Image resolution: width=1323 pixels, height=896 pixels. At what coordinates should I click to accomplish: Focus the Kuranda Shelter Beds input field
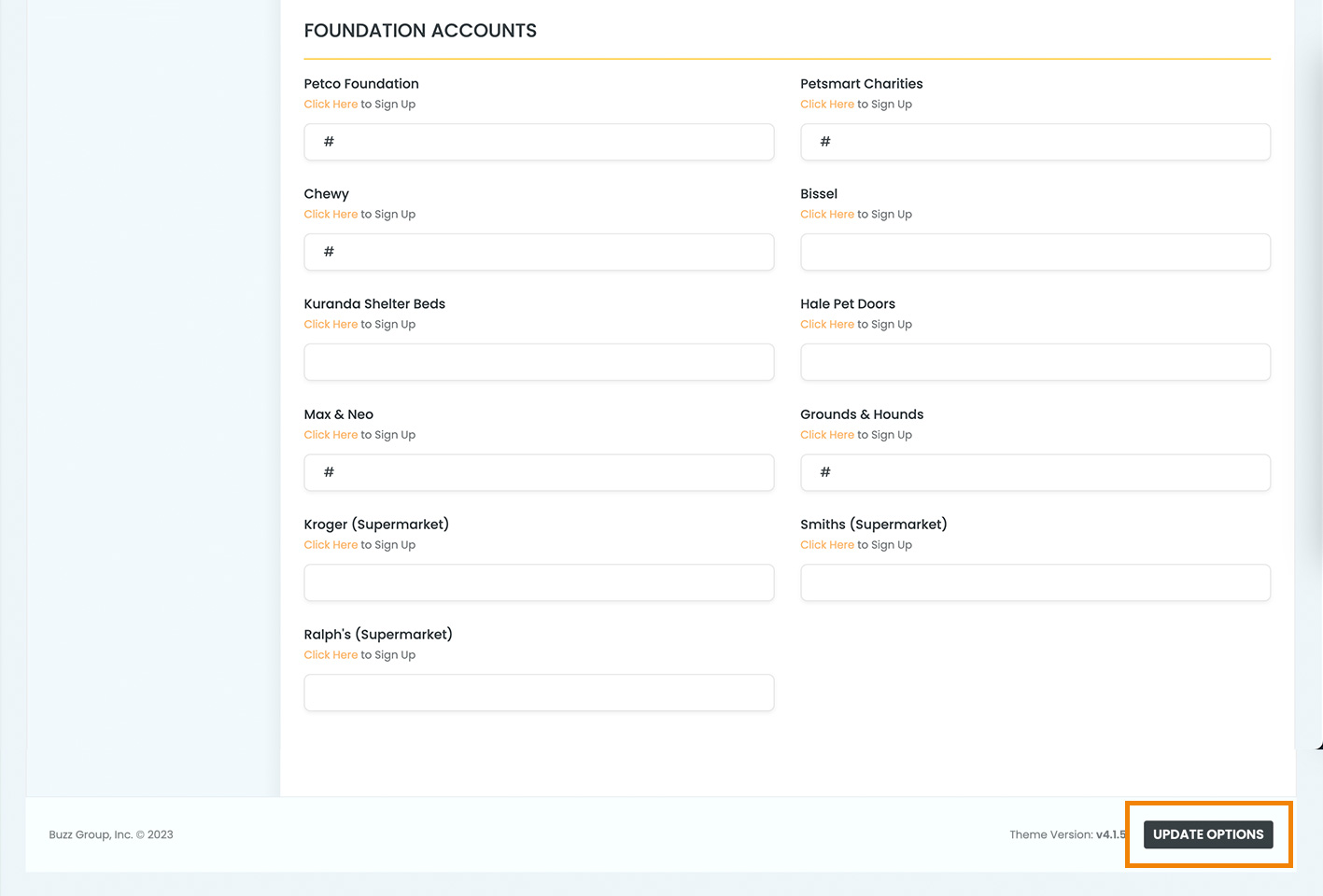pyautogui.click(x=539, y=362)
